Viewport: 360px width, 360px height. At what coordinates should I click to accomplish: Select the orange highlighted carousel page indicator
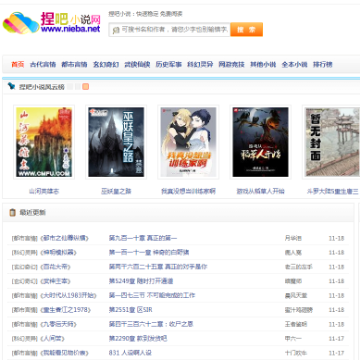(86, 87)
